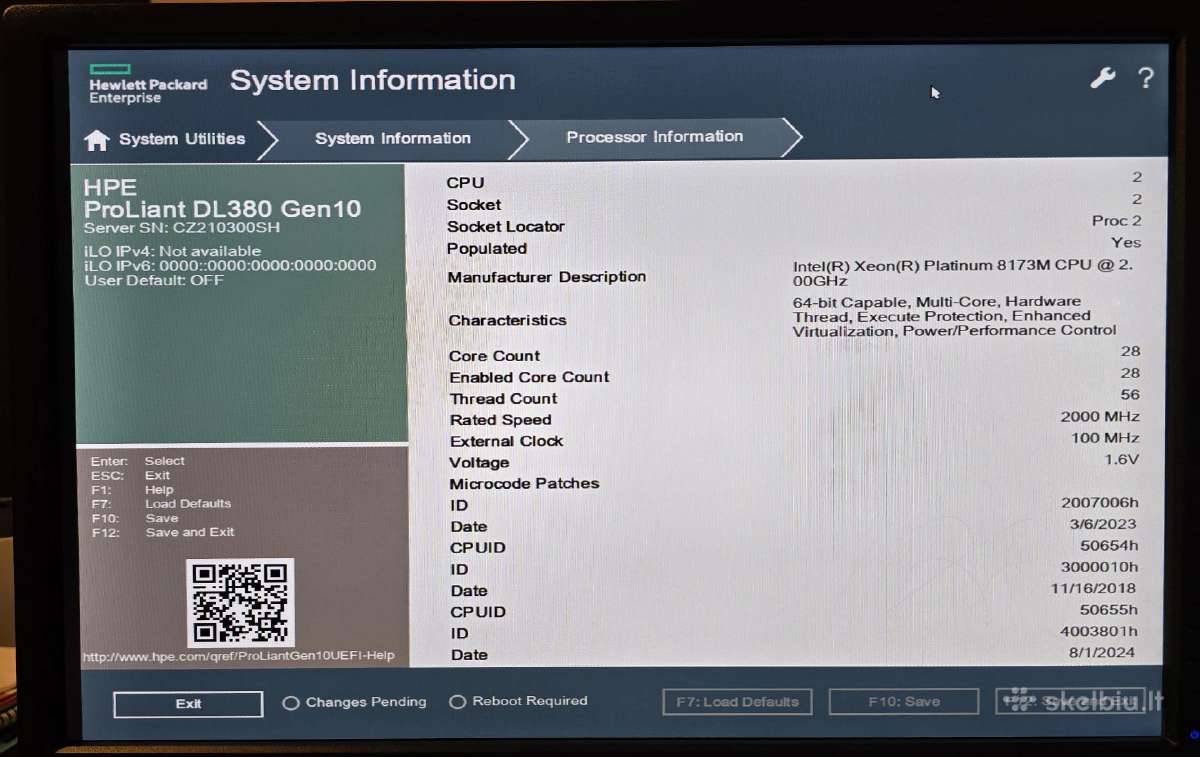Screen dimensions: 1200x757
Task: Click the Proc 2 value
Action: click(x=1116, y=221)
